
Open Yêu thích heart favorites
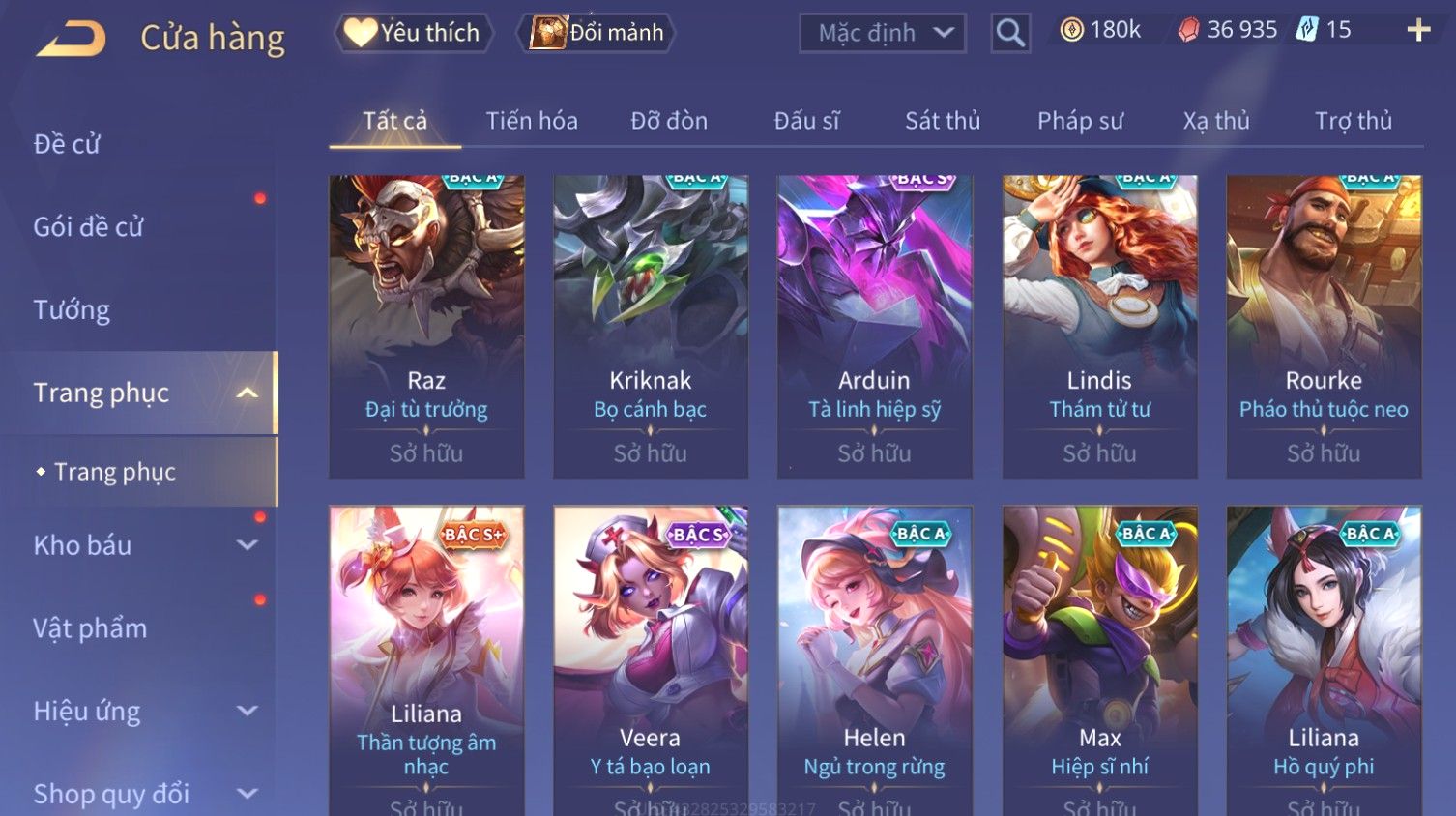[x=414, y=33]
